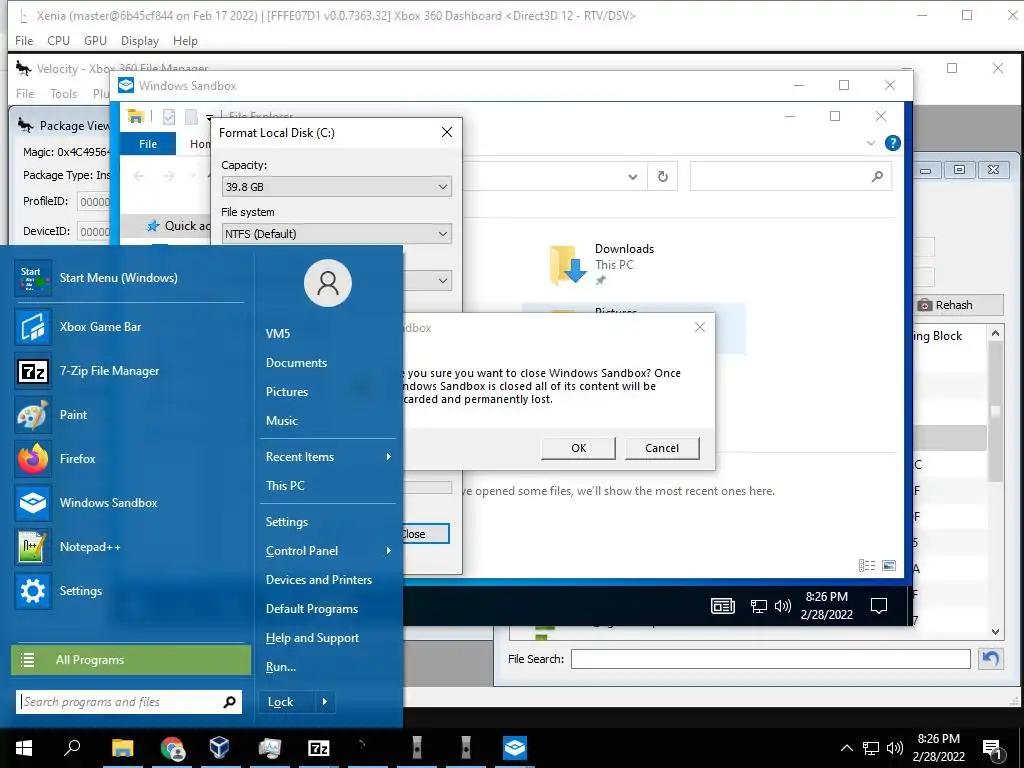Dismiss the sandbox confirmation dialog with X

coord(699,327)
